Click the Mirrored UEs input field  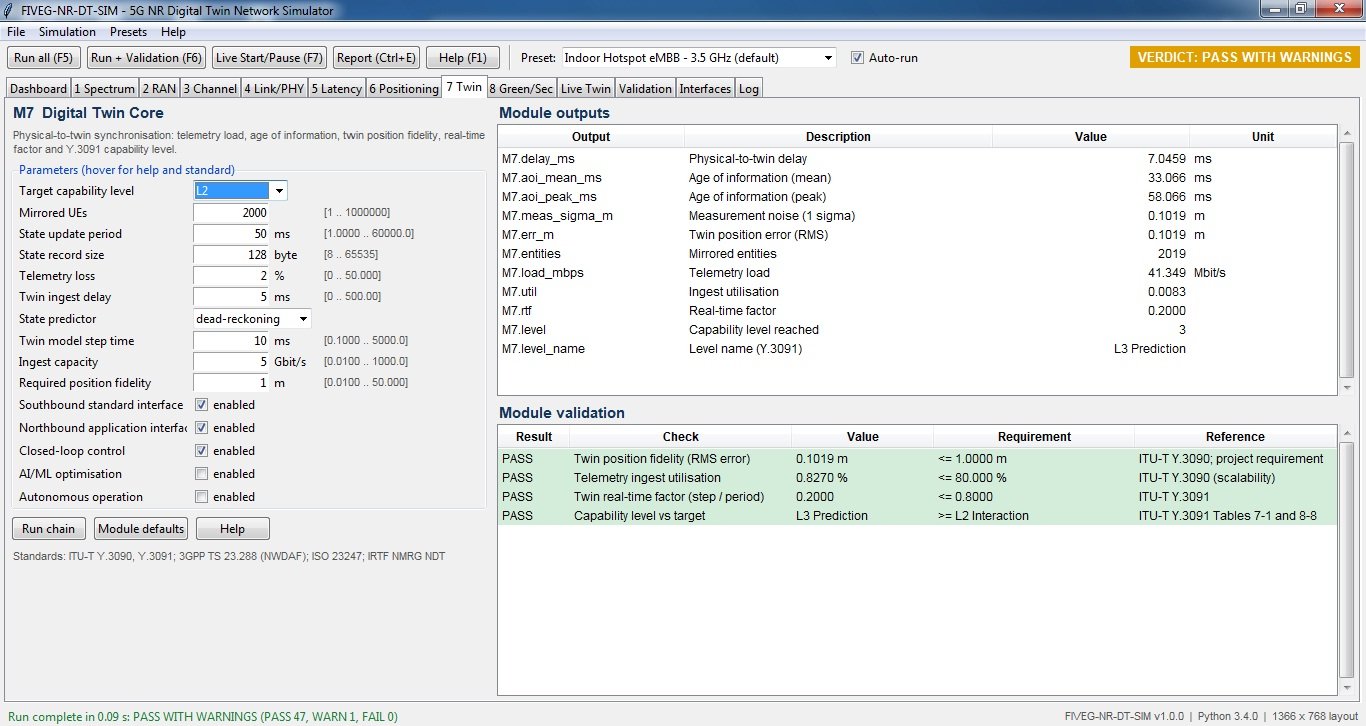[x=231, y=213]
